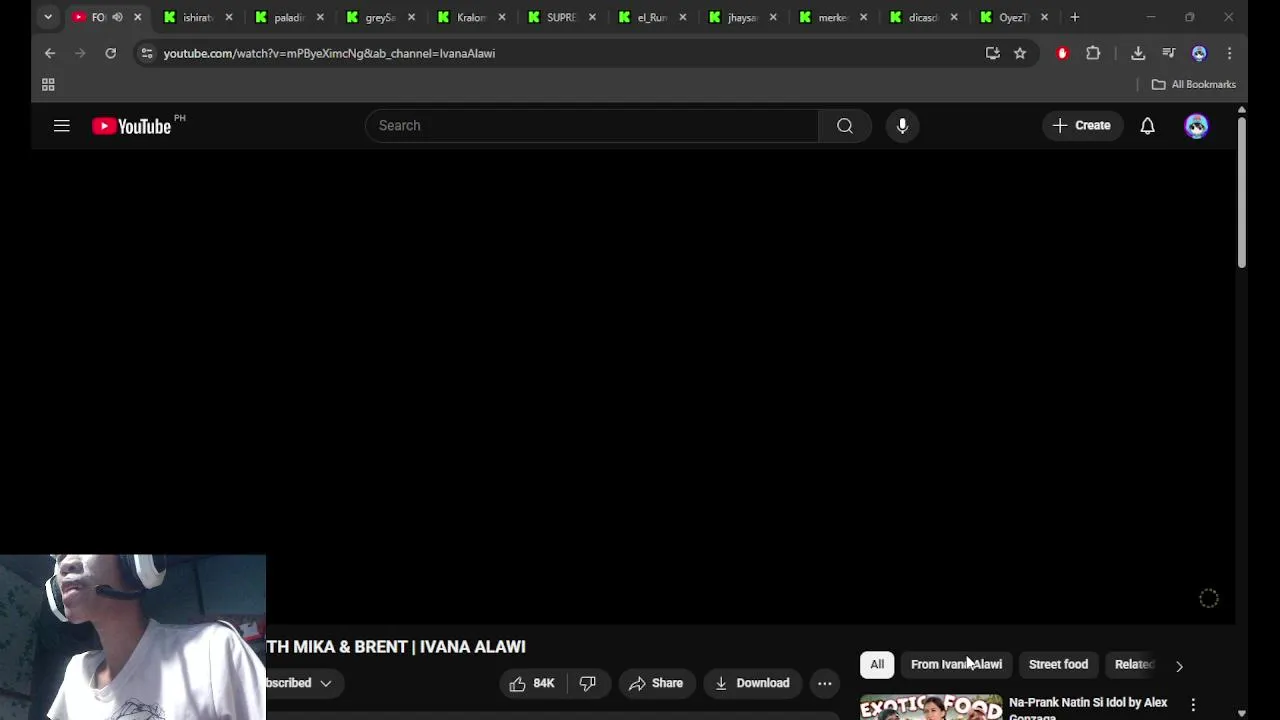View site information icon in address bar
This screenshot has height=720, width=1280.
tap(146, 53)
